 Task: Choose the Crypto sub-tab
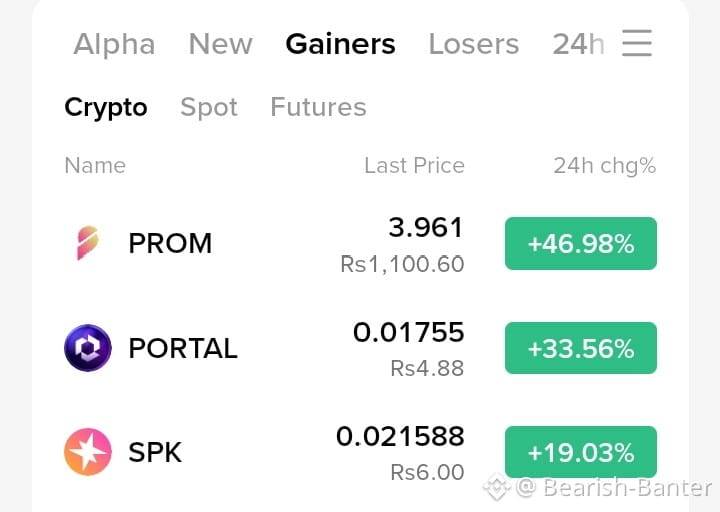(x=106, y=108)
